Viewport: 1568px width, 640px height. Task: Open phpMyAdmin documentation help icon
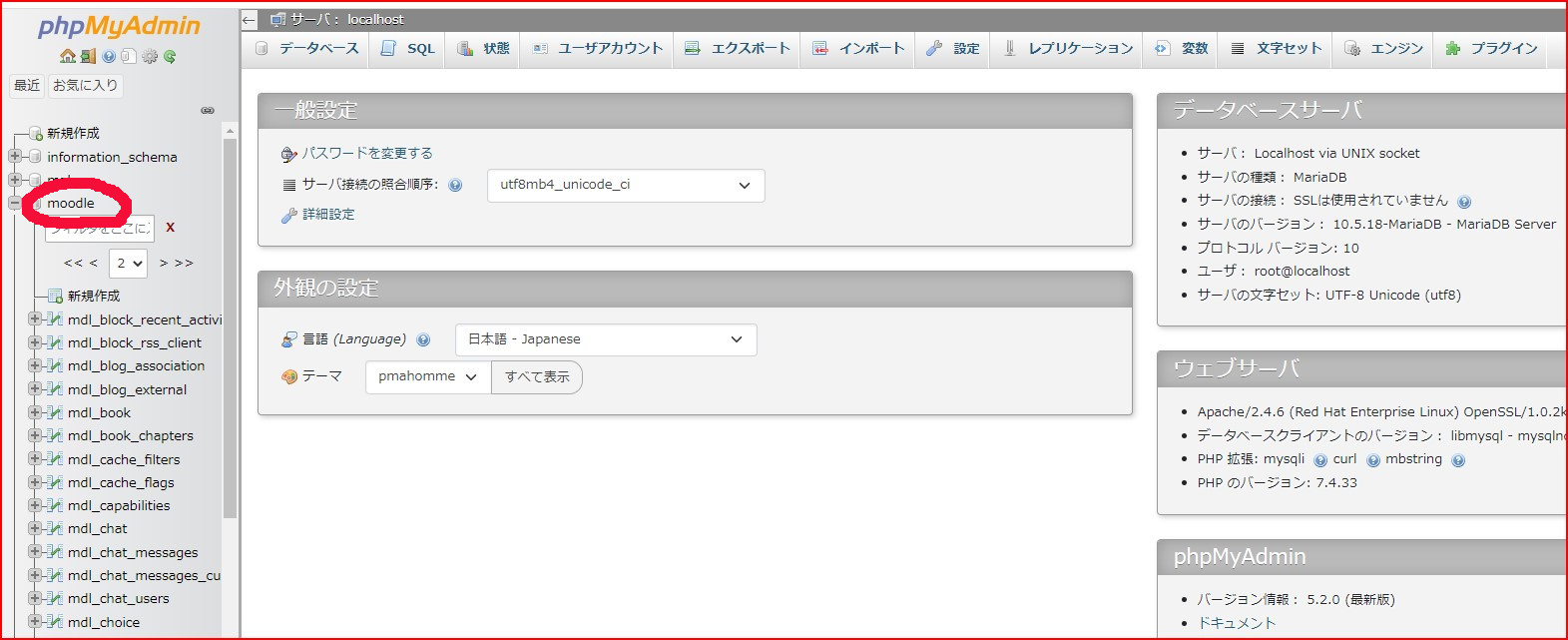[x=109, y=57]
